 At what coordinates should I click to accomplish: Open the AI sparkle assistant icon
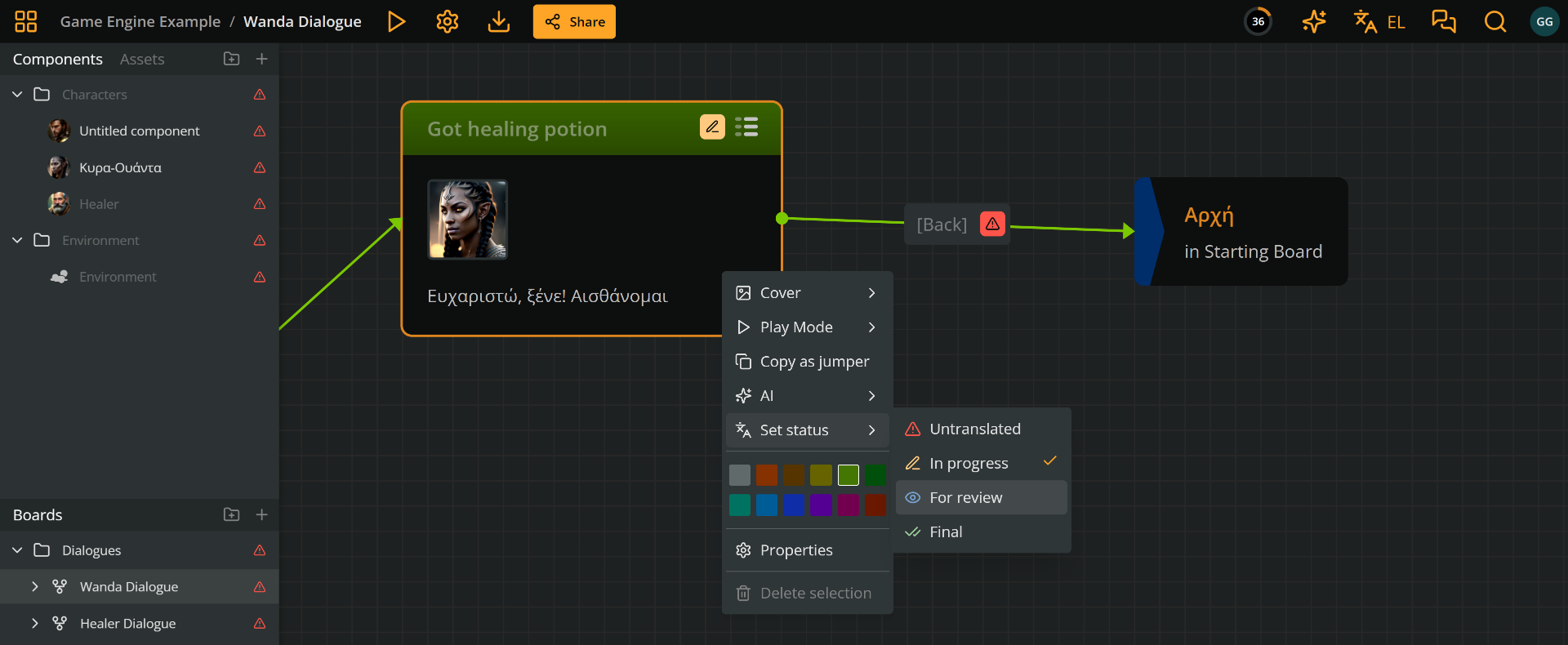(1313, 22)
